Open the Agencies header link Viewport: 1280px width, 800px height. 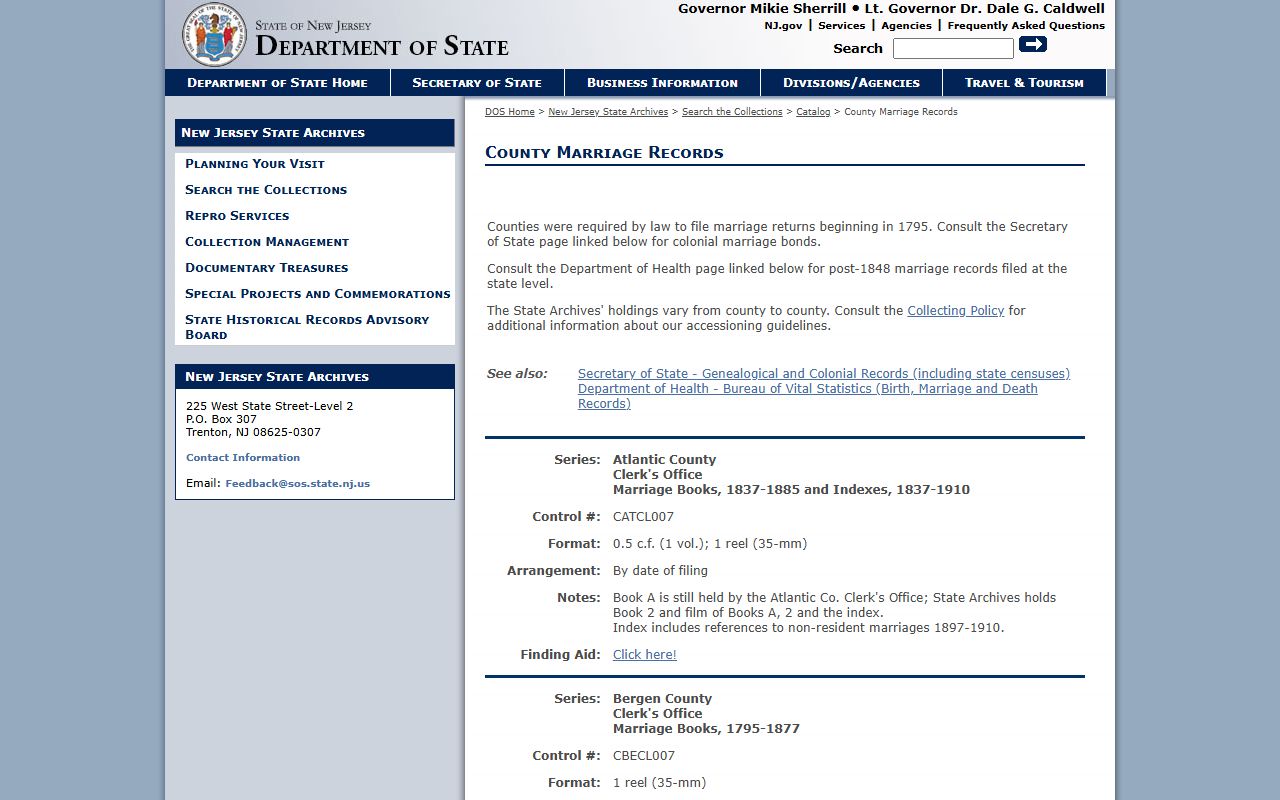906,26
